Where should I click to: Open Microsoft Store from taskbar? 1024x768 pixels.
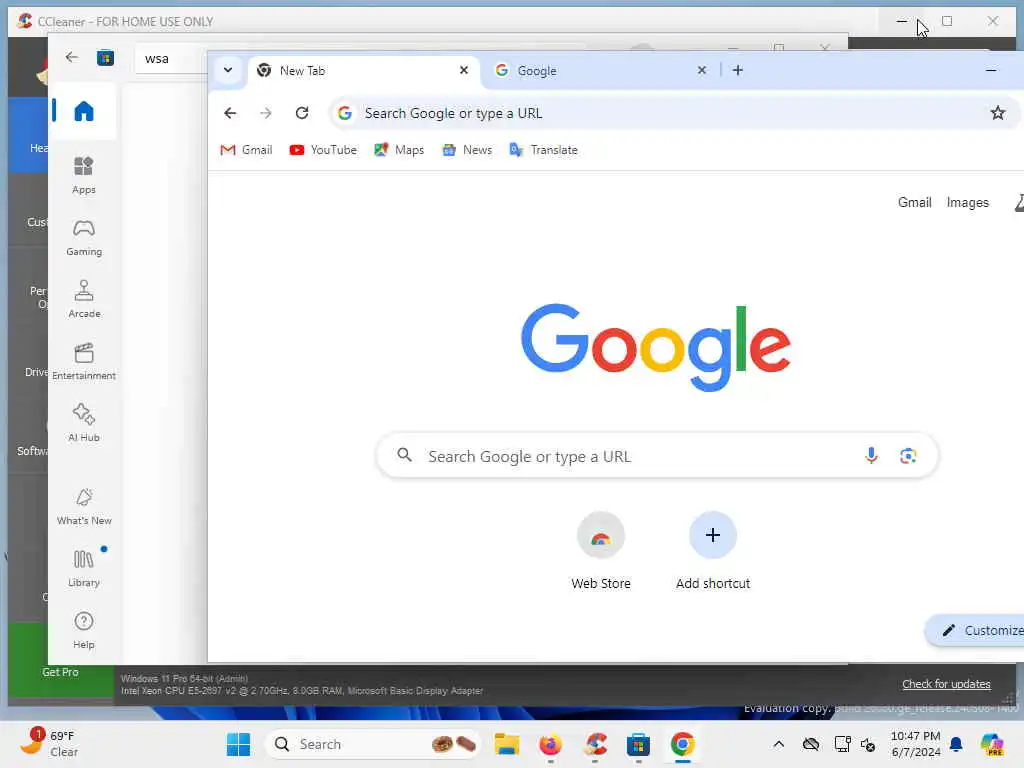tap(638, 744)
